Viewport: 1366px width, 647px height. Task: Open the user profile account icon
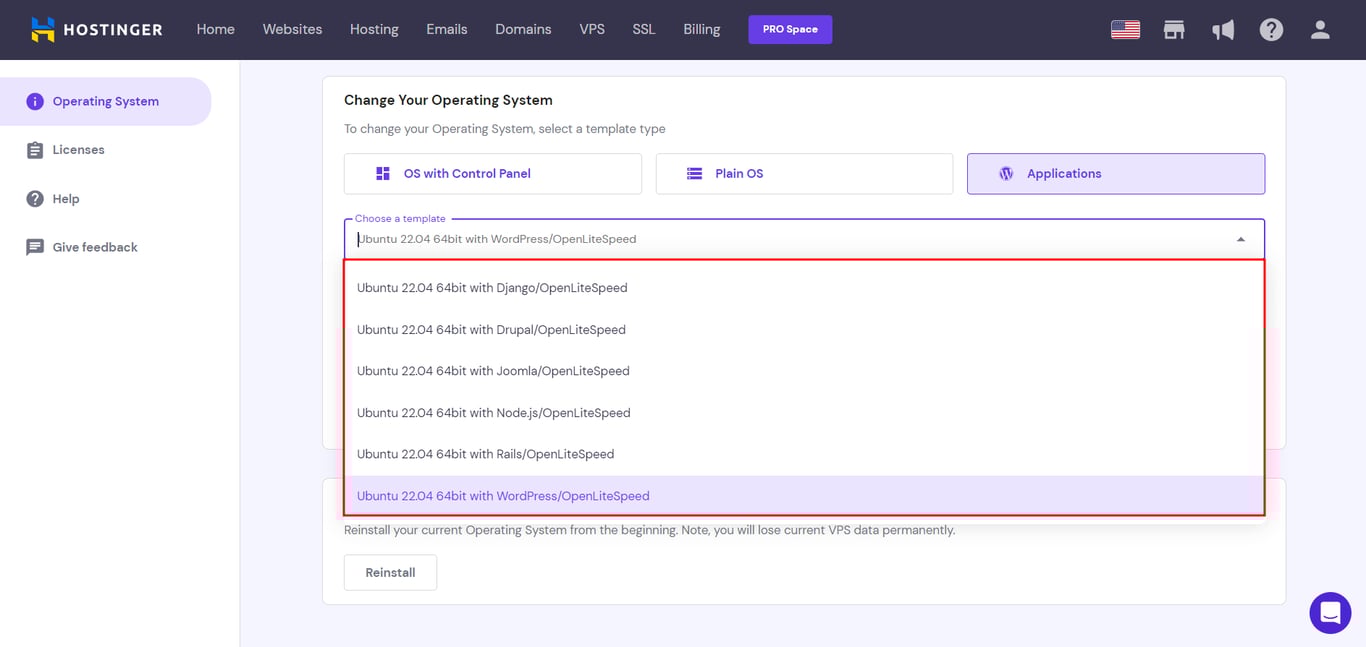pos(1319,29)
